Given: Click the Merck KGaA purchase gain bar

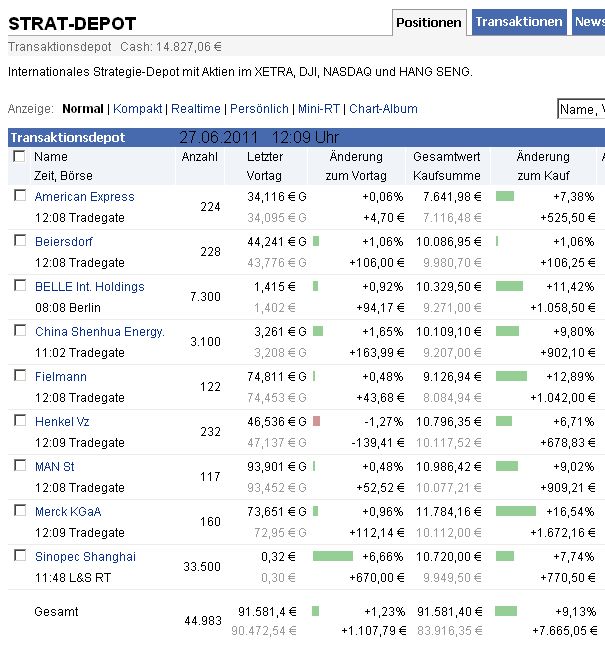Looking at the screenshot, I should point(516,511).
